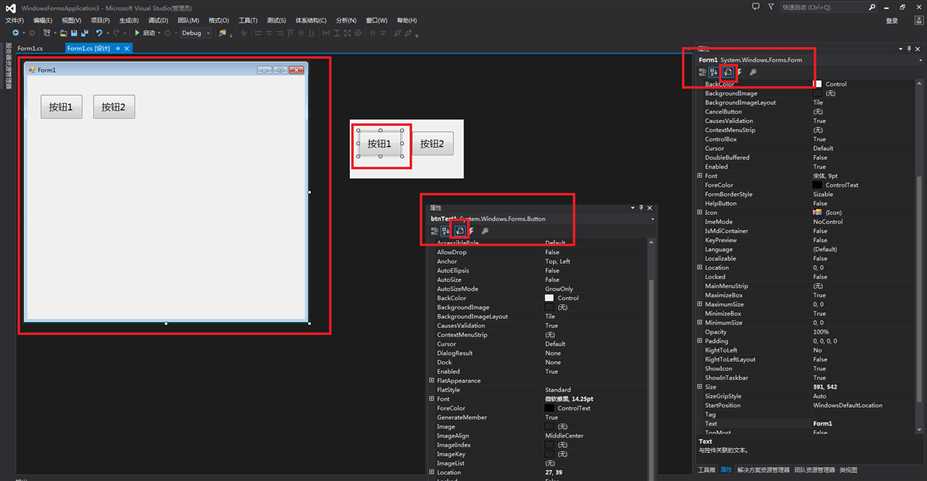This screenshot has height=481, width=927.
Task: Click auto-hide pin of docked properties panel
Action: [x=909, y=48]
